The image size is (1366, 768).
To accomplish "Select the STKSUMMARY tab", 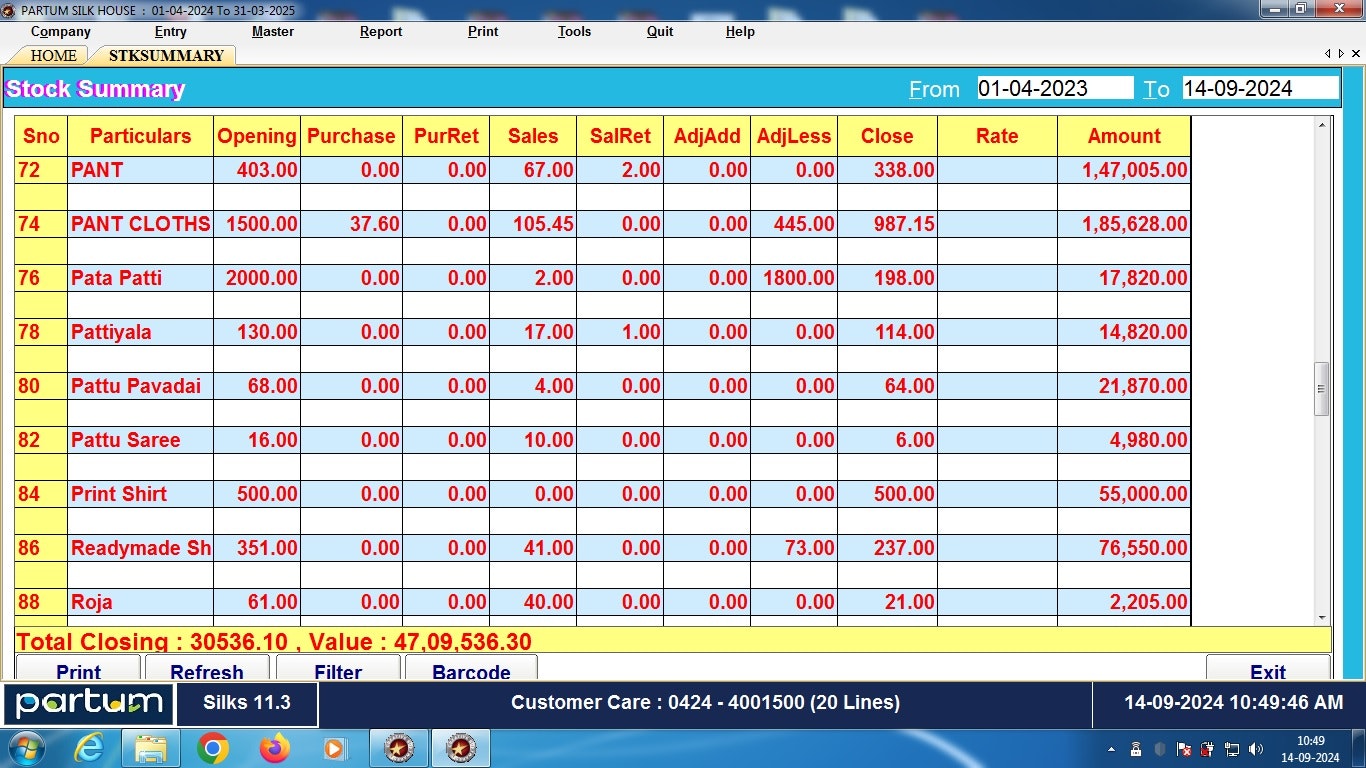I will [165, 55].
